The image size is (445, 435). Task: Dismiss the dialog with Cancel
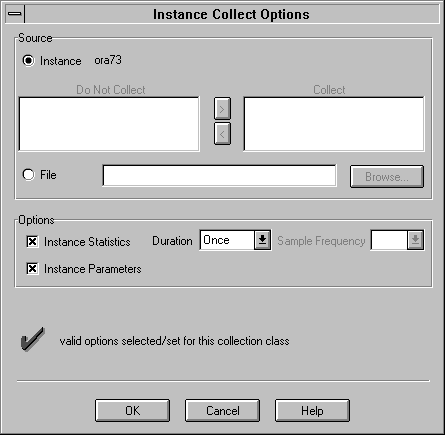pos(222,410)
